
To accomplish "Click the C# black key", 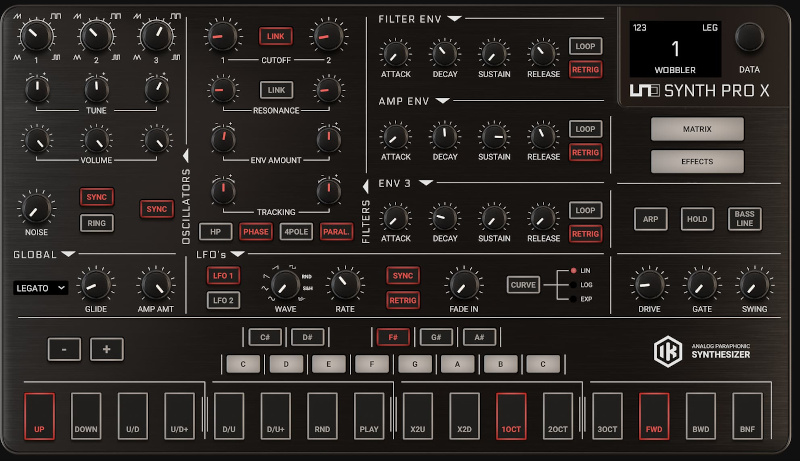I will pyautogui.click(x=265, y=337).
